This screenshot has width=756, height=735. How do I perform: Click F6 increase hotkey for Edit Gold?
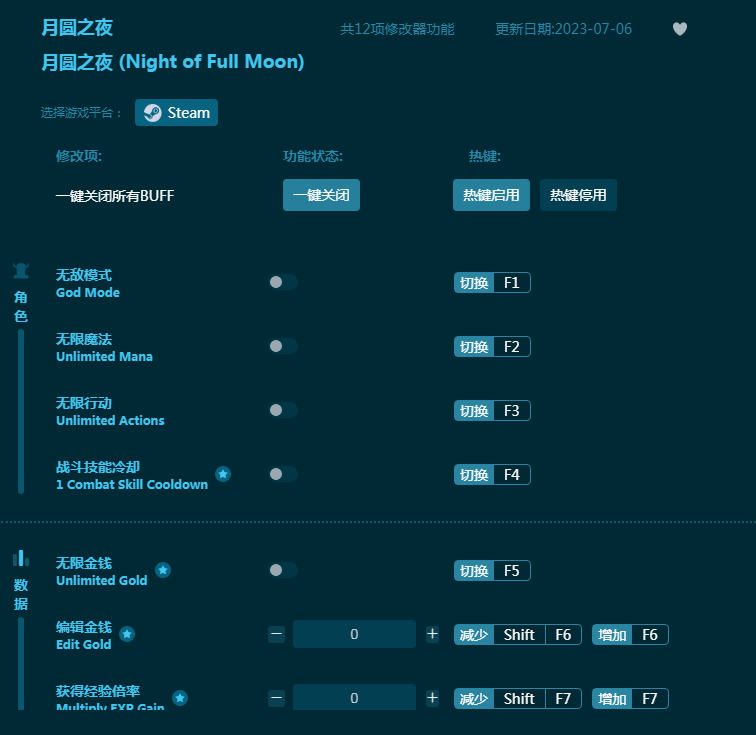pos(630,635)
